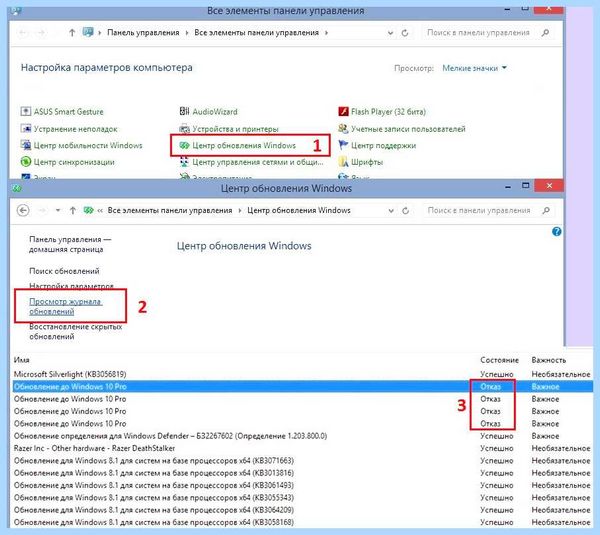
Task: Click the Устранение неполадок icon
Action: (x=26, y=129)
